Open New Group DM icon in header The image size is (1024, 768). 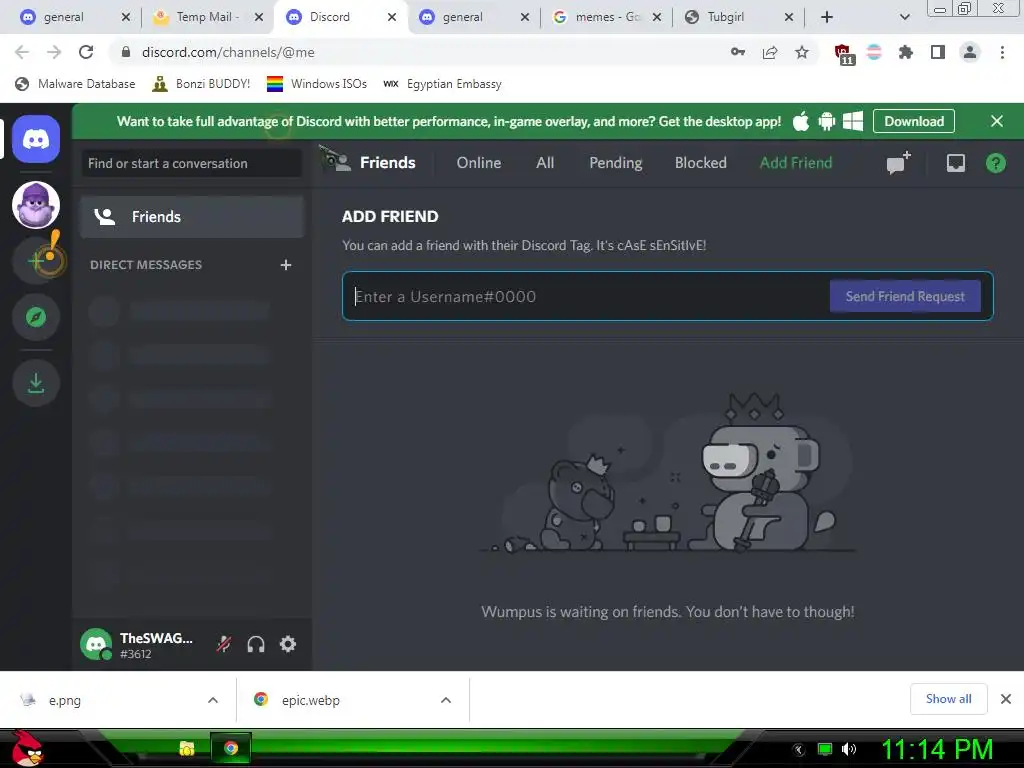(899, 163)
